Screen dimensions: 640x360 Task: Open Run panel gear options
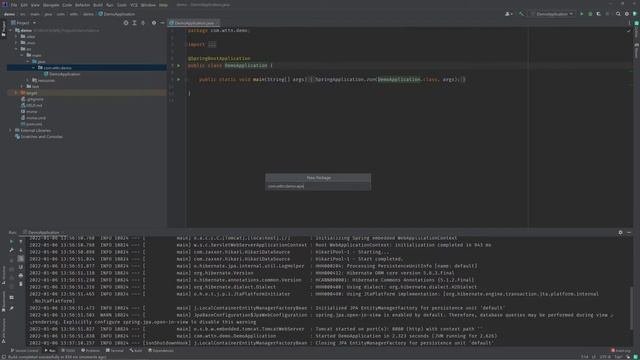[x=620, y=232]
